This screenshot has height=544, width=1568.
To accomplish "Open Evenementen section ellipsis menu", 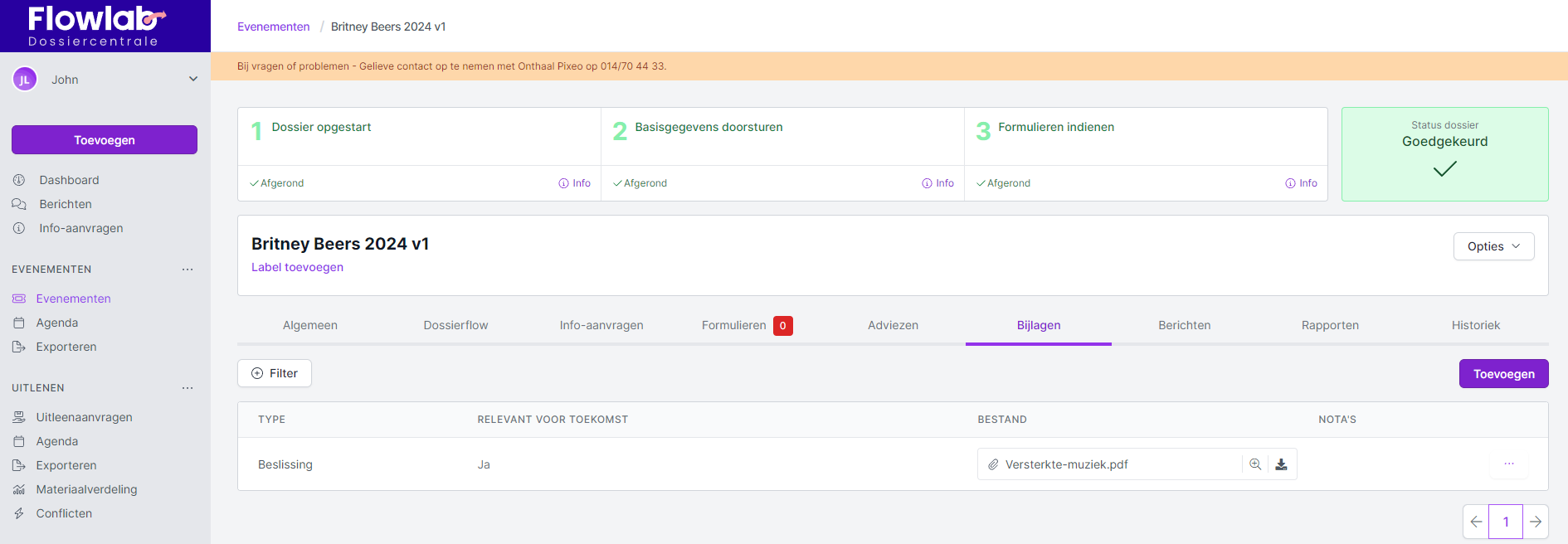I will (x=187, y=270).
